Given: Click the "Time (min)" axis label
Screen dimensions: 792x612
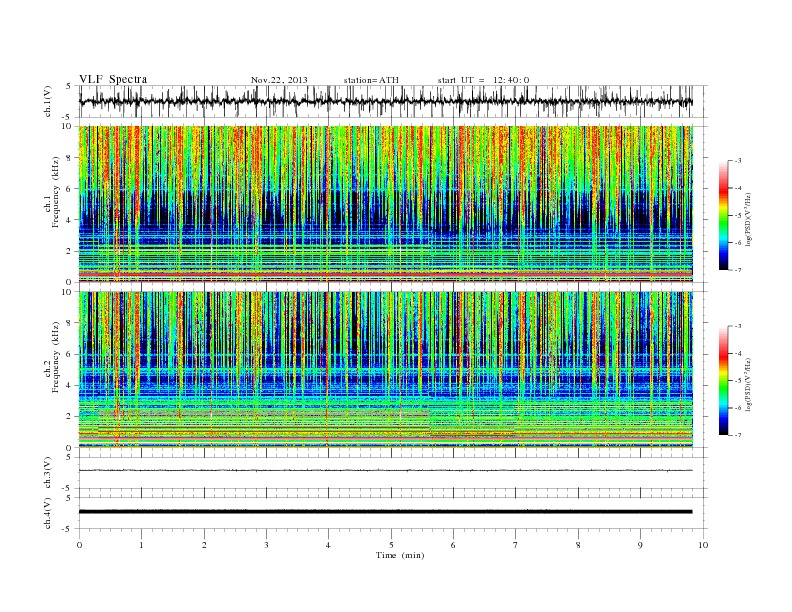Looking at the screenshot, I should 400,555.
